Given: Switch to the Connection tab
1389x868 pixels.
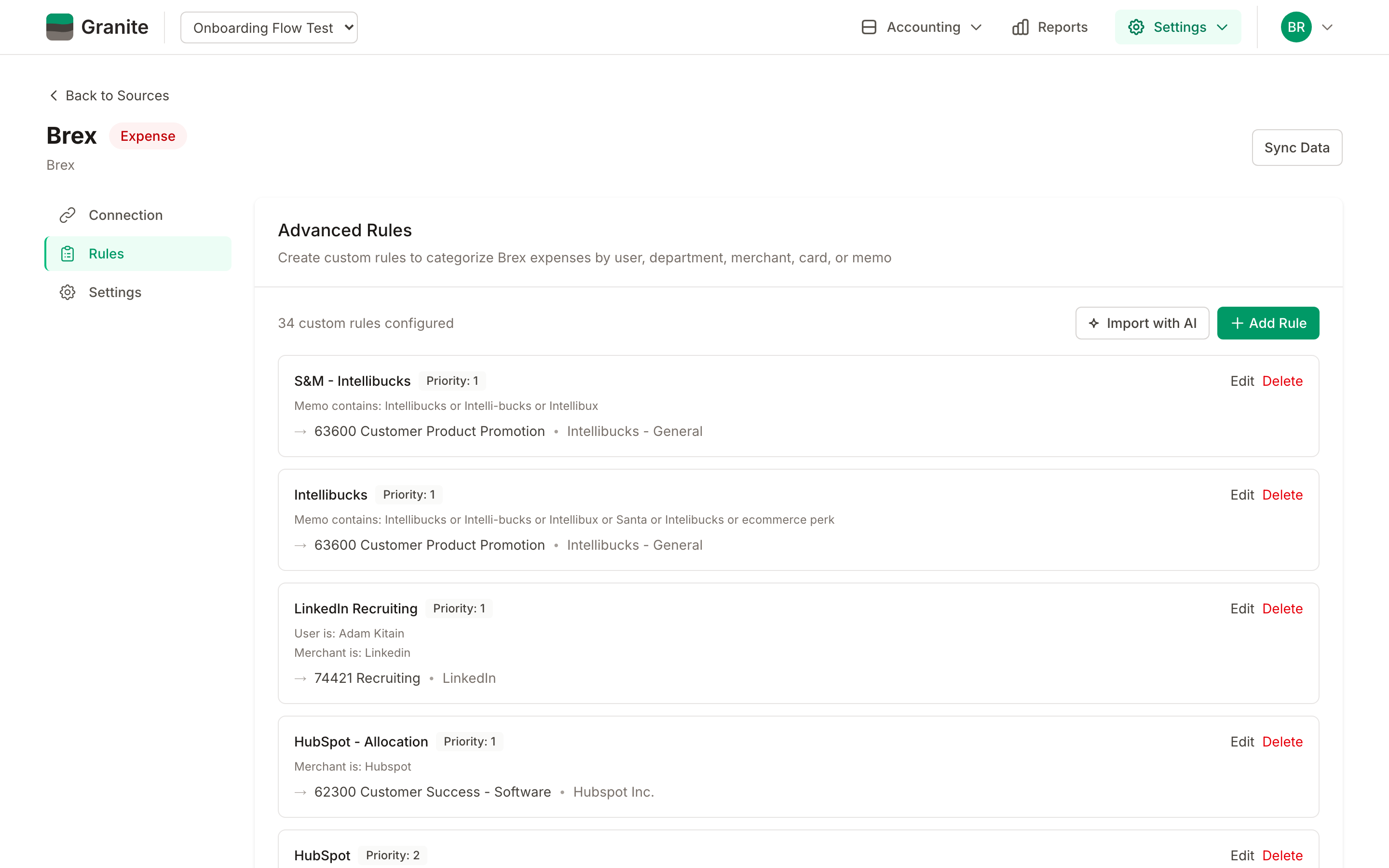Looking at the screenshot, I should [x=138, y=215].
